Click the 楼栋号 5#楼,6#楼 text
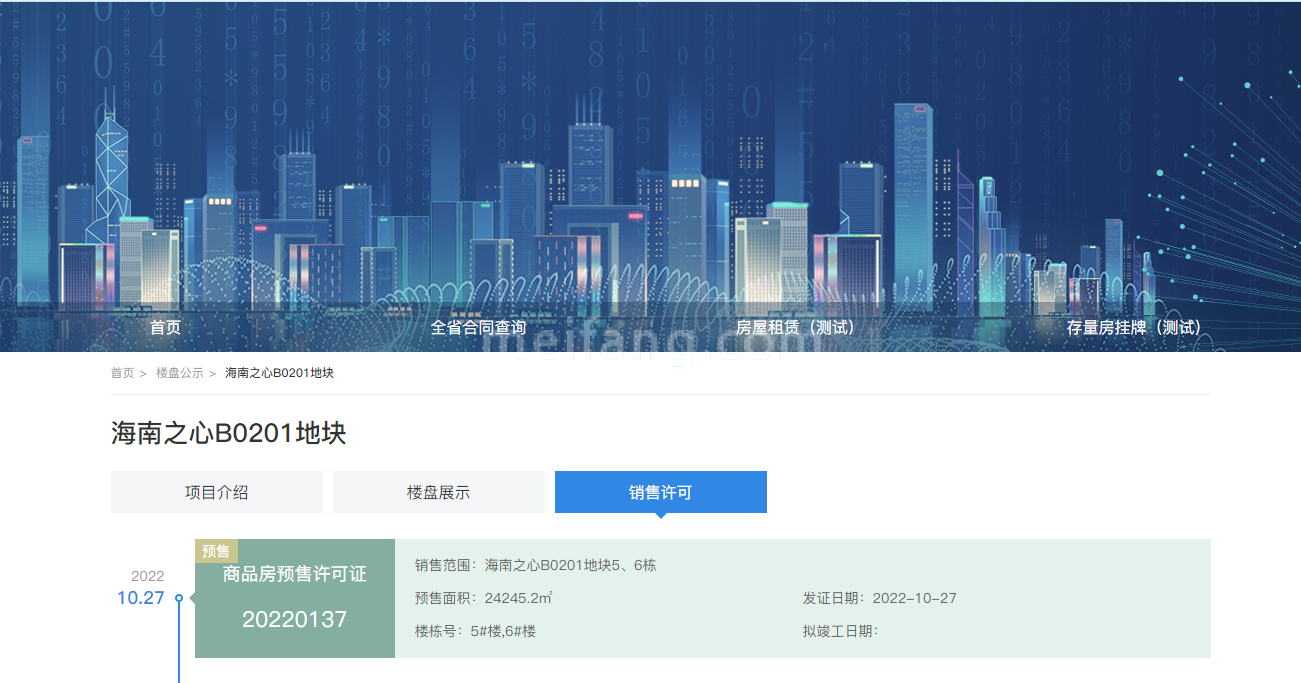This screenshot has height=683, width=1301. pos(475,631)
